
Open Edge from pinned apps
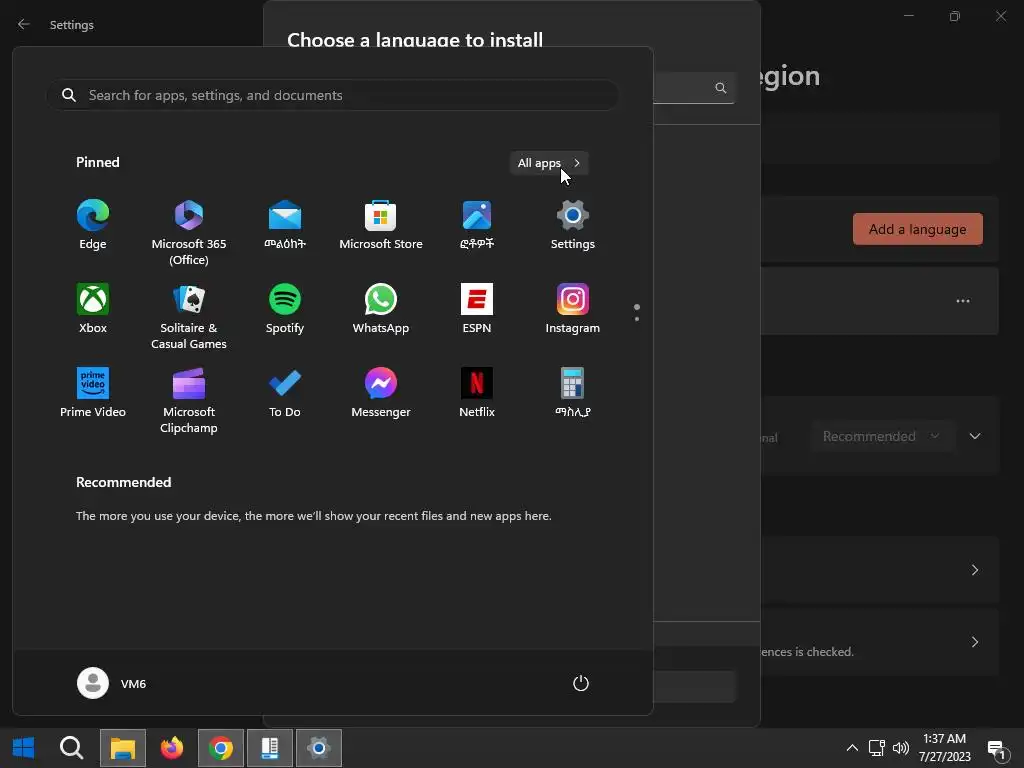(93, 225)
